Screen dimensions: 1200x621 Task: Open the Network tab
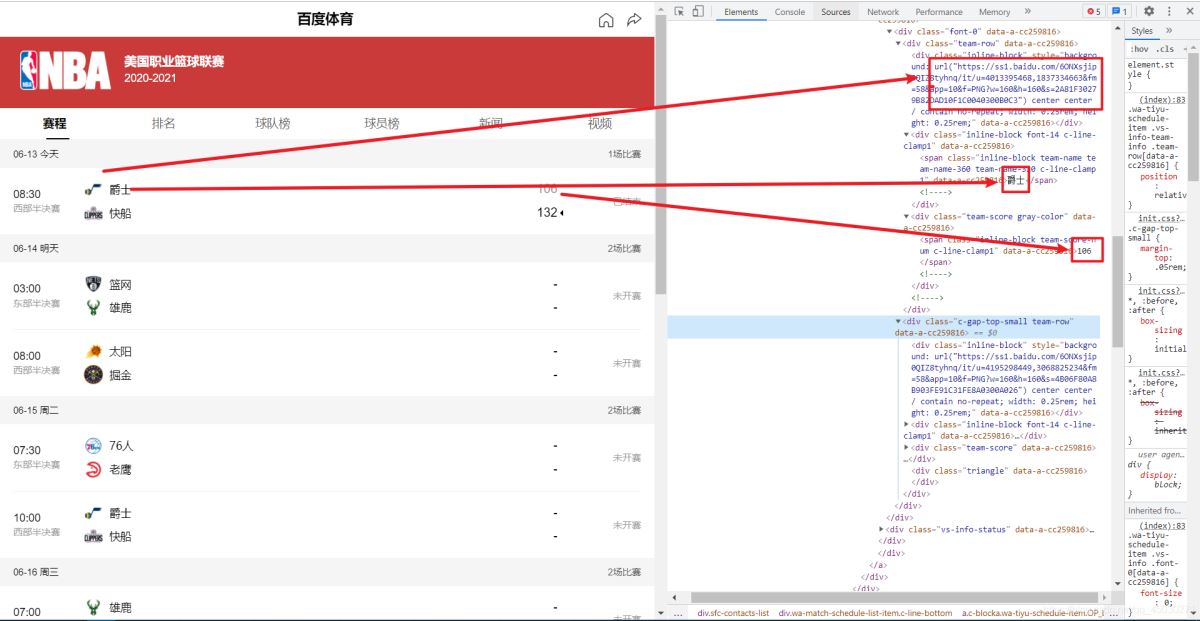tap(883, 12)
